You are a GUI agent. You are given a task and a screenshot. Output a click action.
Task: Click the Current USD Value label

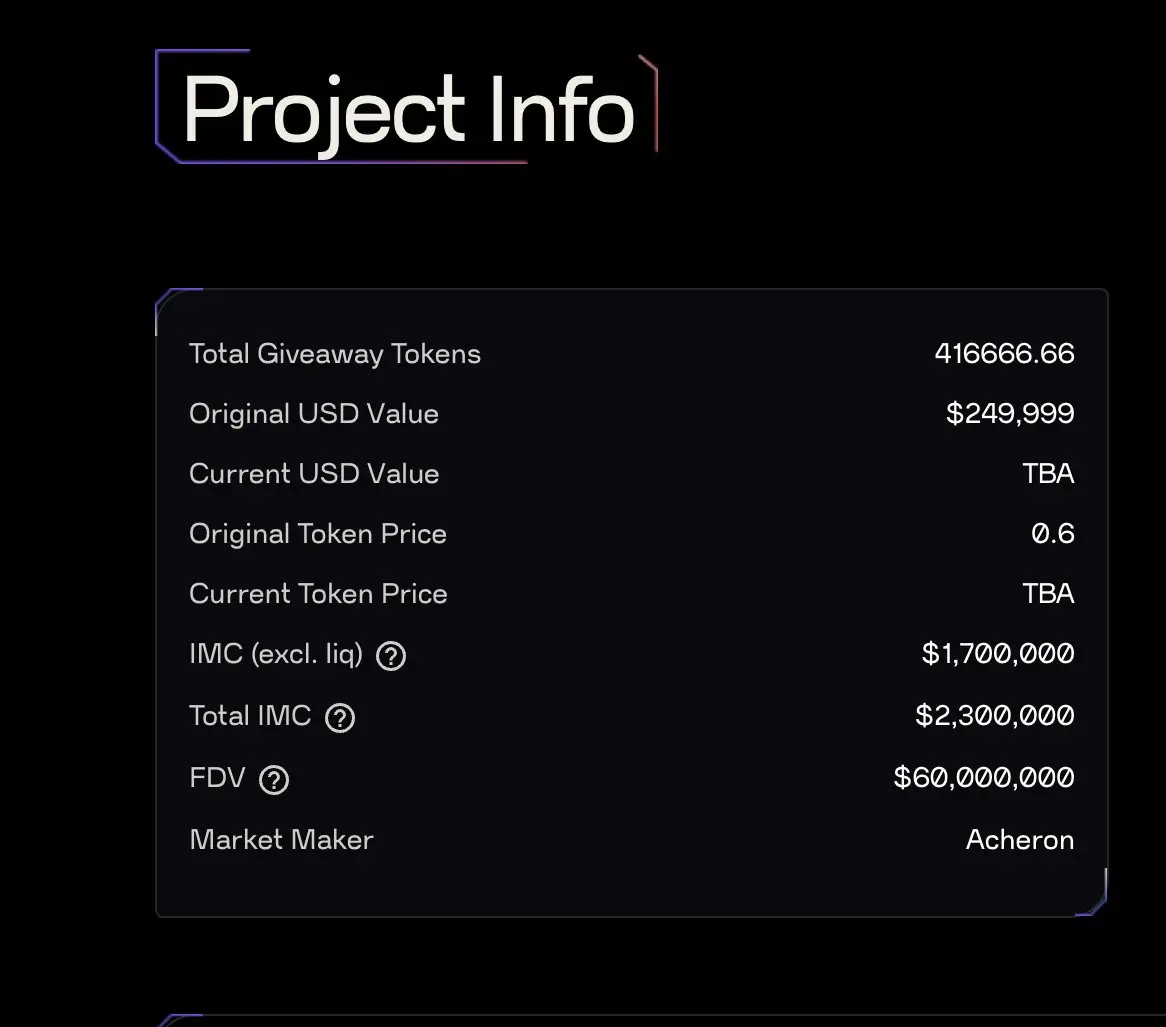pyautogui.click(x=314, y=474)
